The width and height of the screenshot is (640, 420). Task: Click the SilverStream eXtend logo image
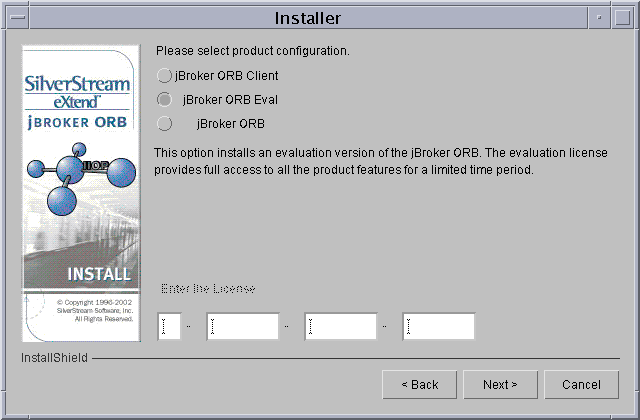pyautogui.click(x=77, y=91)
